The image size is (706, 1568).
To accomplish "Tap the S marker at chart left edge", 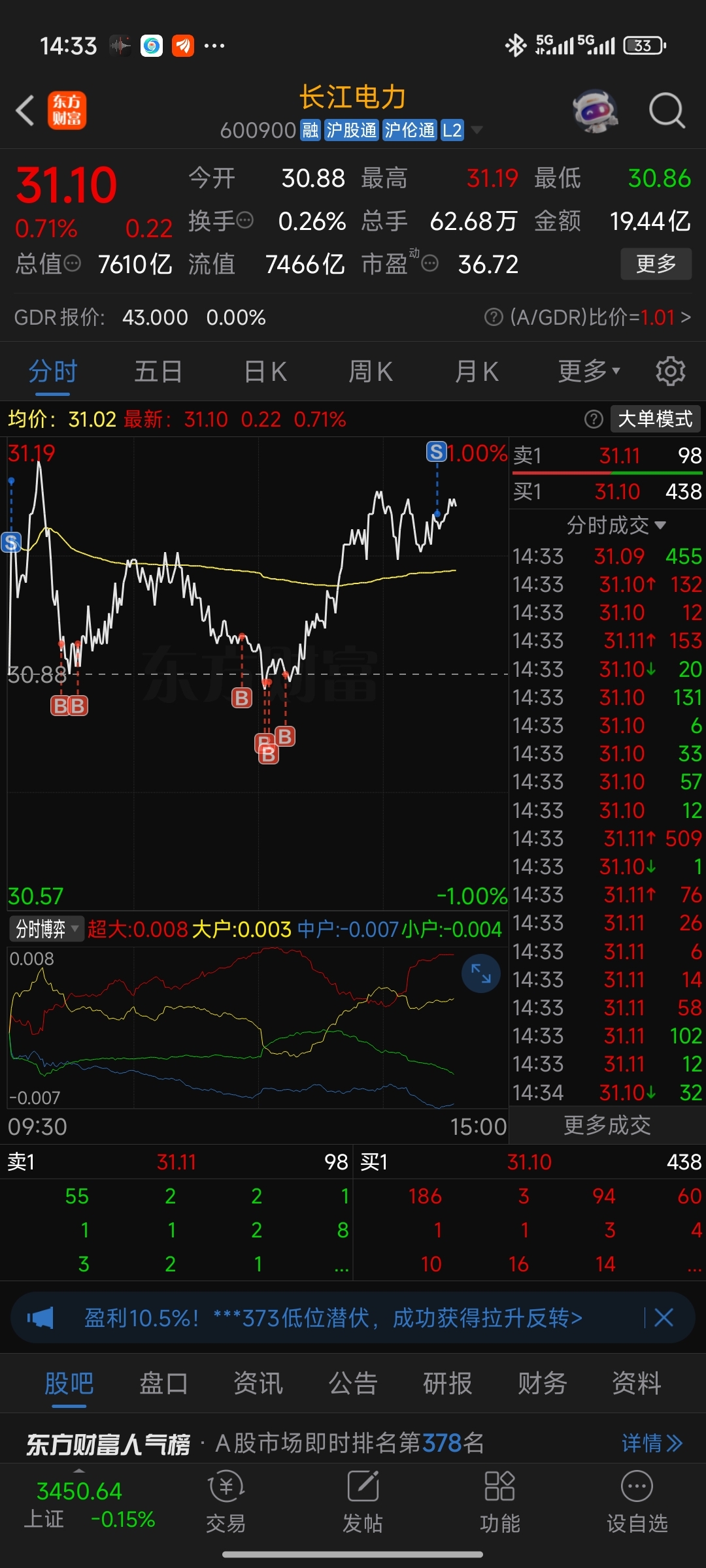I will click(11, 542).
